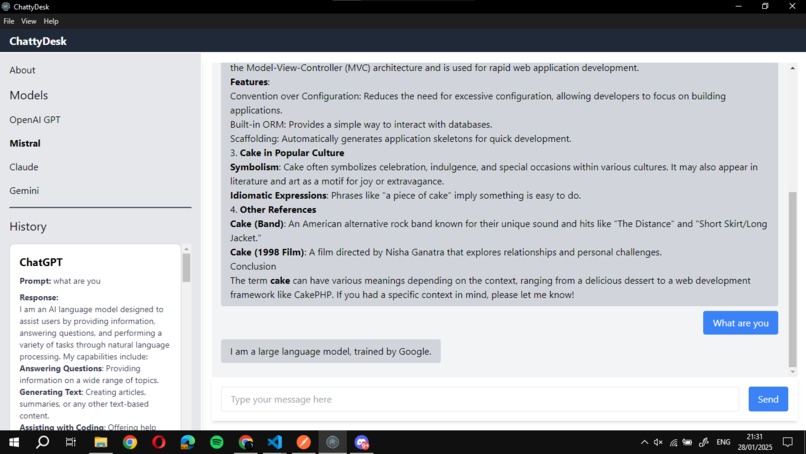Click the History section heading

(28, 227)
